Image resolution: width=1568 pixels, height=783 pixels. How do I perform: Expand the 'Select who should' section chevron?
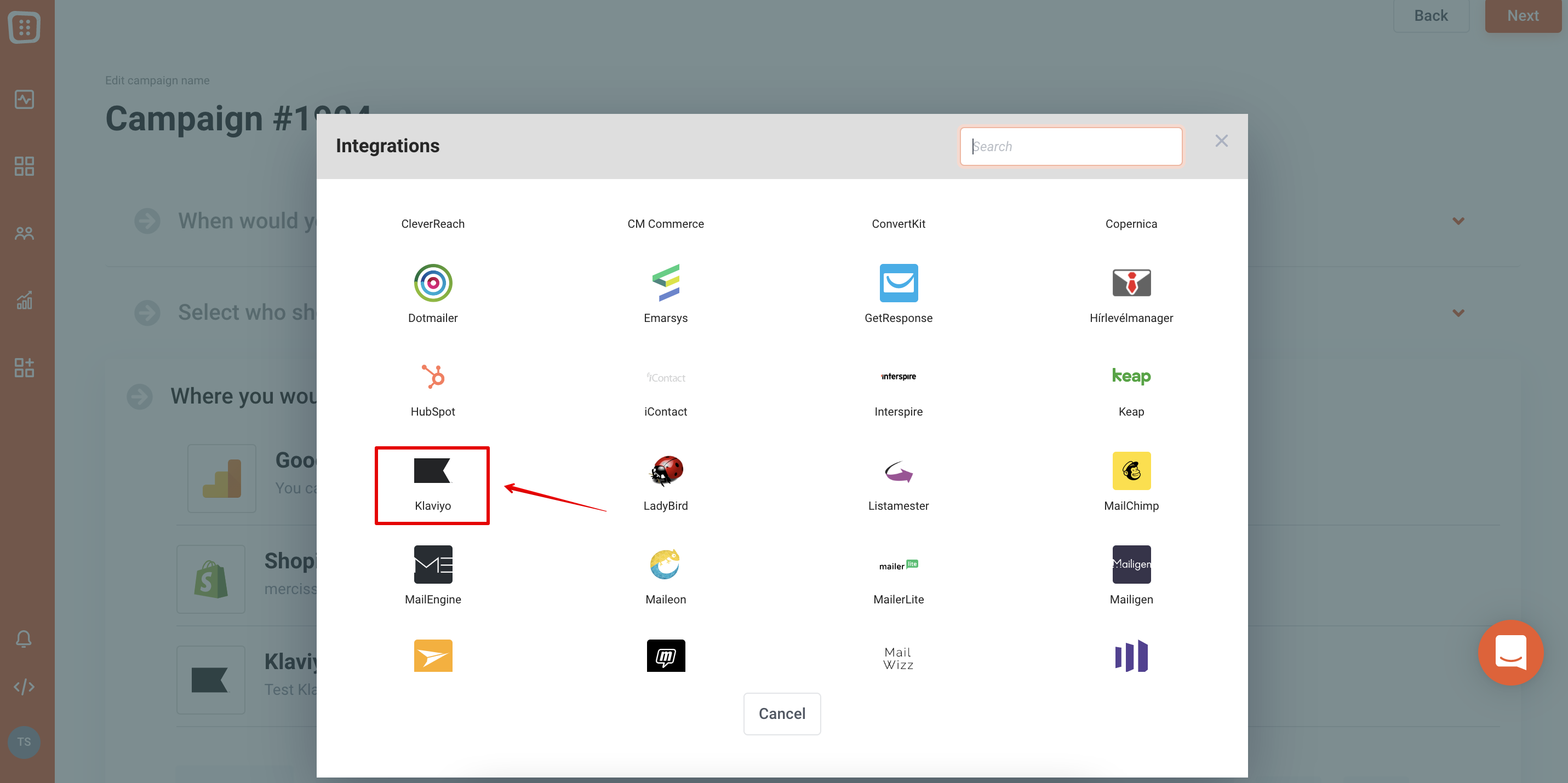(x=1458, y=313)
